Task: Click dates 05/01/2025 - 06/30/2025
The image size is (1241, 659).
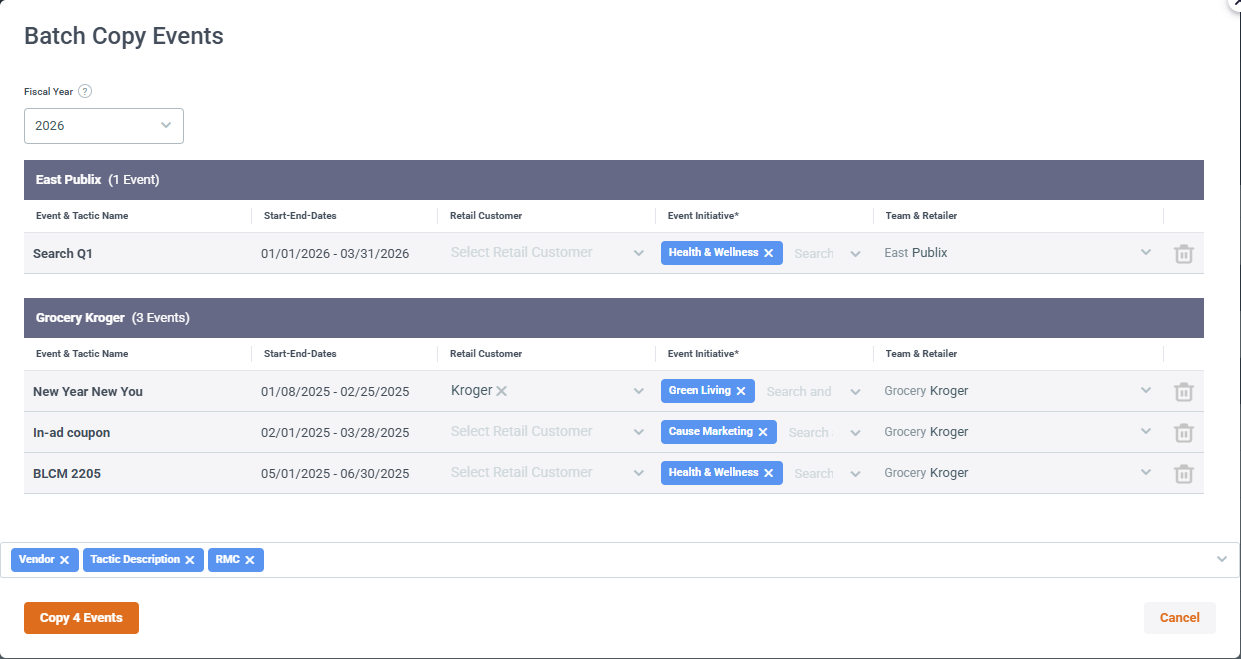Action: (x=335, y=474)
